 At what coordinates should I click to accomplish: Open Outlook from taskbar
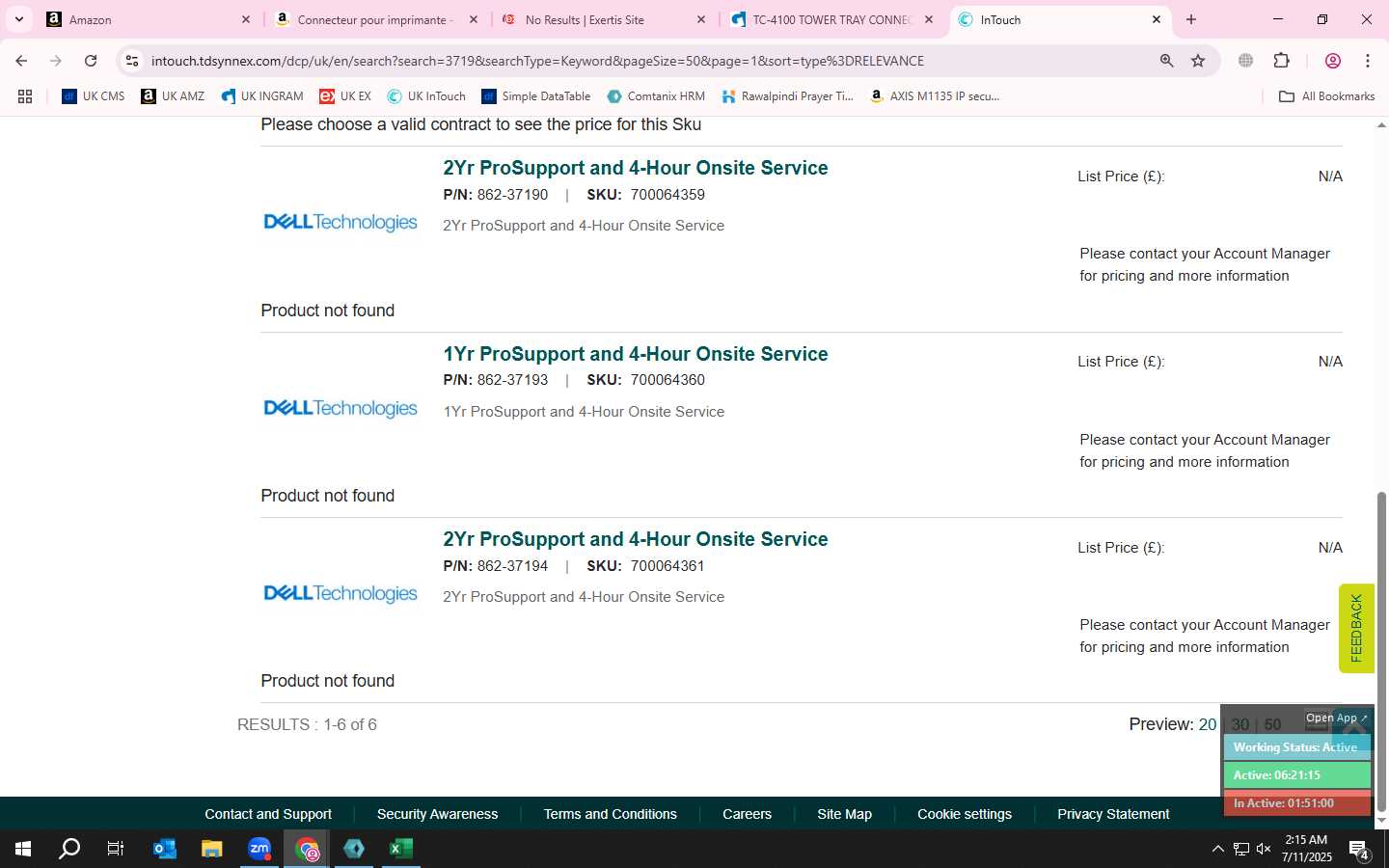pyautogui.click(x=165, y=849)
